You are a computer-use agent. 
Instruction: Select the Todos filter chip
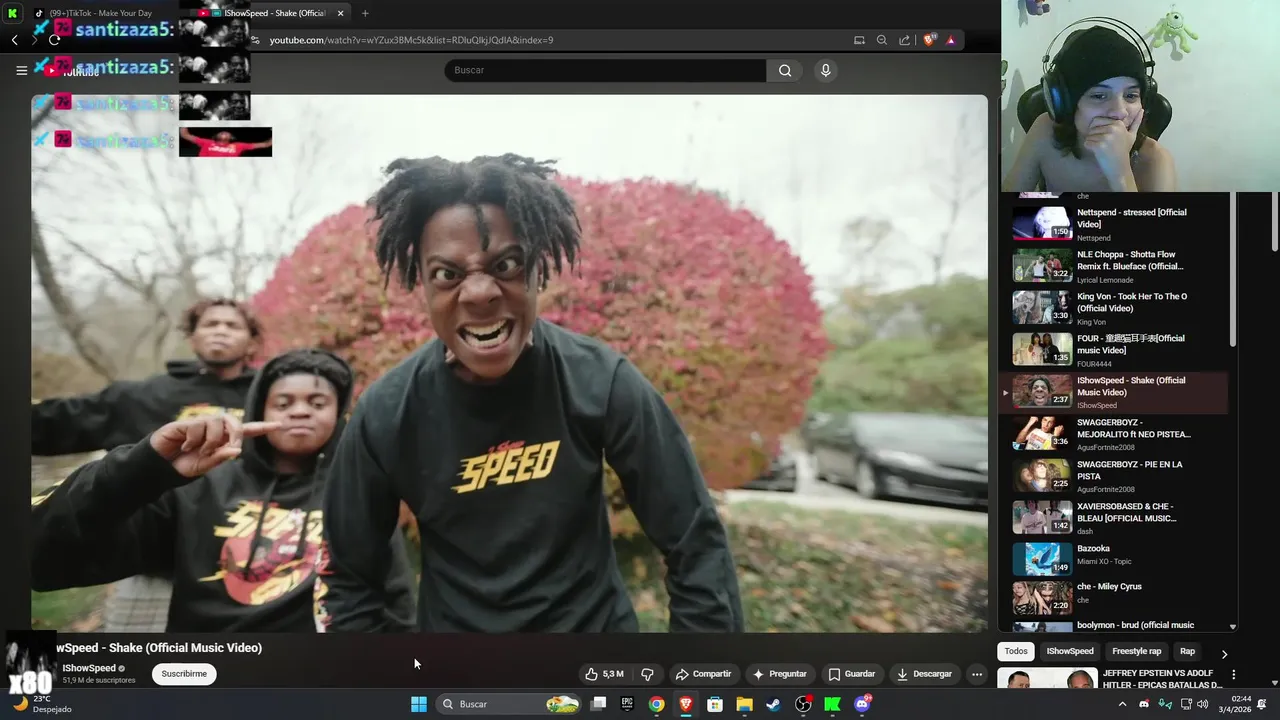tap(1016, 651)
